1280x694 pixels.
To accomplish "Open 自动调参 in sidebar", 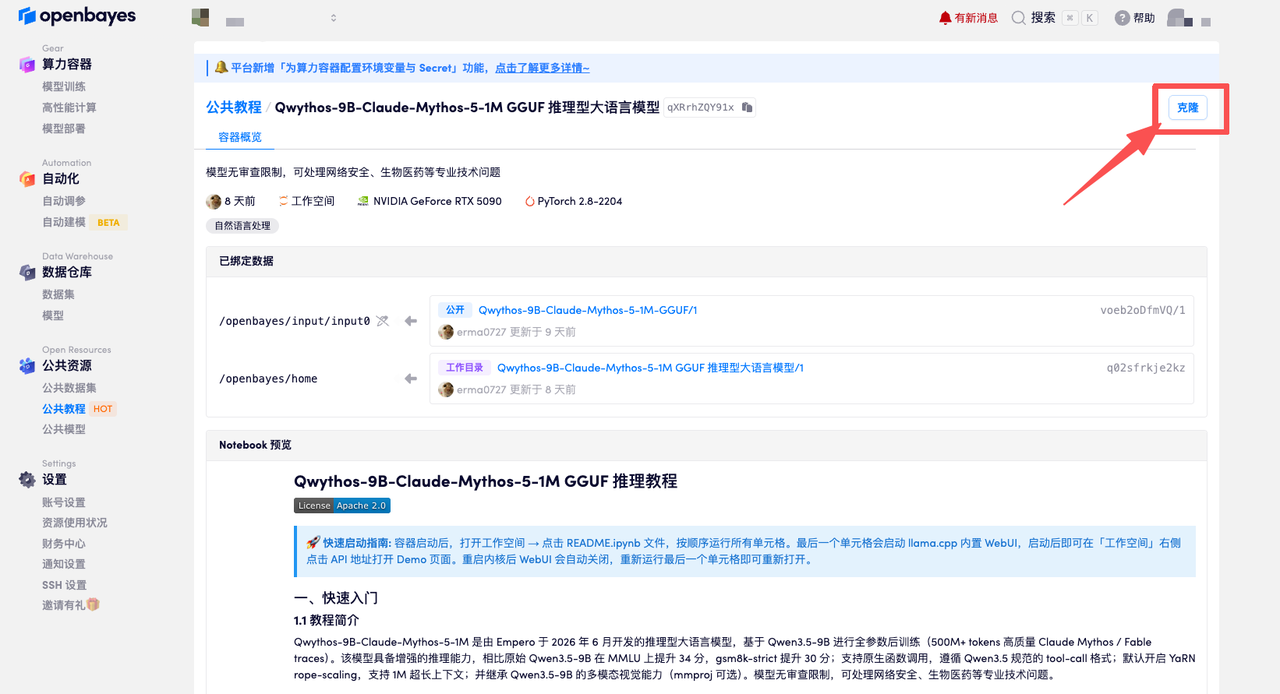I will 64,201.
